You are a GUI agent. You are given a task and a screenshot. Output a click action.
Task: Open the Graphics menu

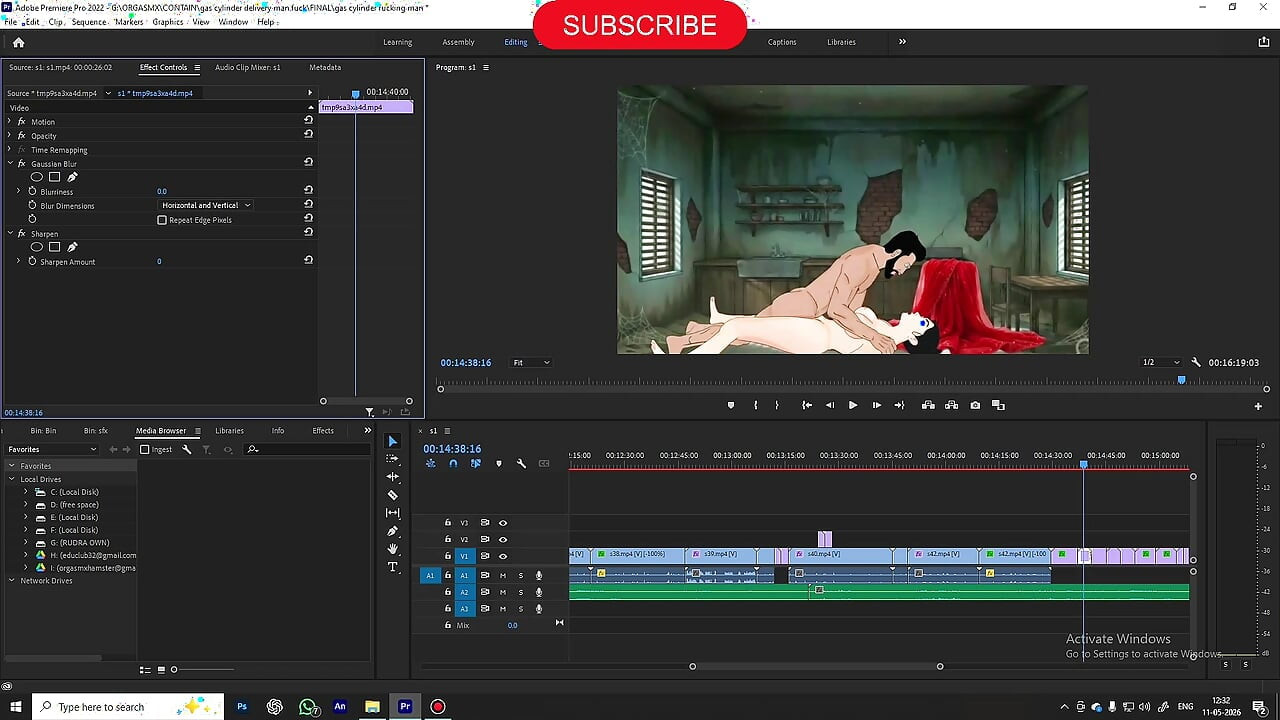168,21
